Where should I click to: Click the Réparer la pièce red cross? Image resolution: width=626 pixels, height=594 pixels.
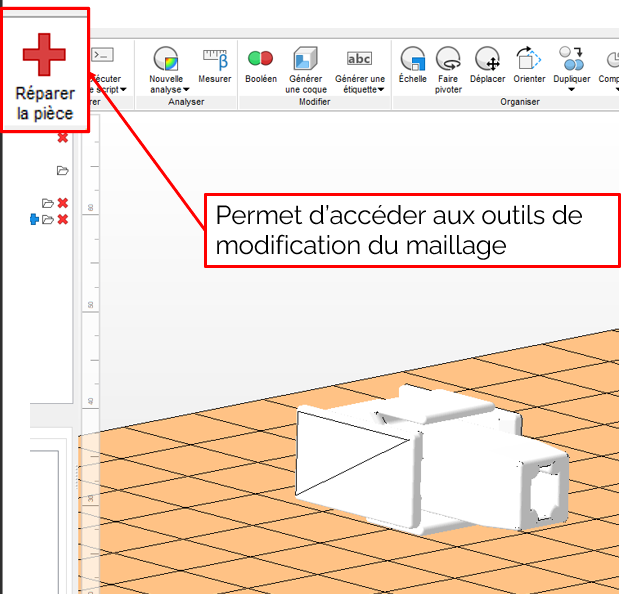[44, 55]
